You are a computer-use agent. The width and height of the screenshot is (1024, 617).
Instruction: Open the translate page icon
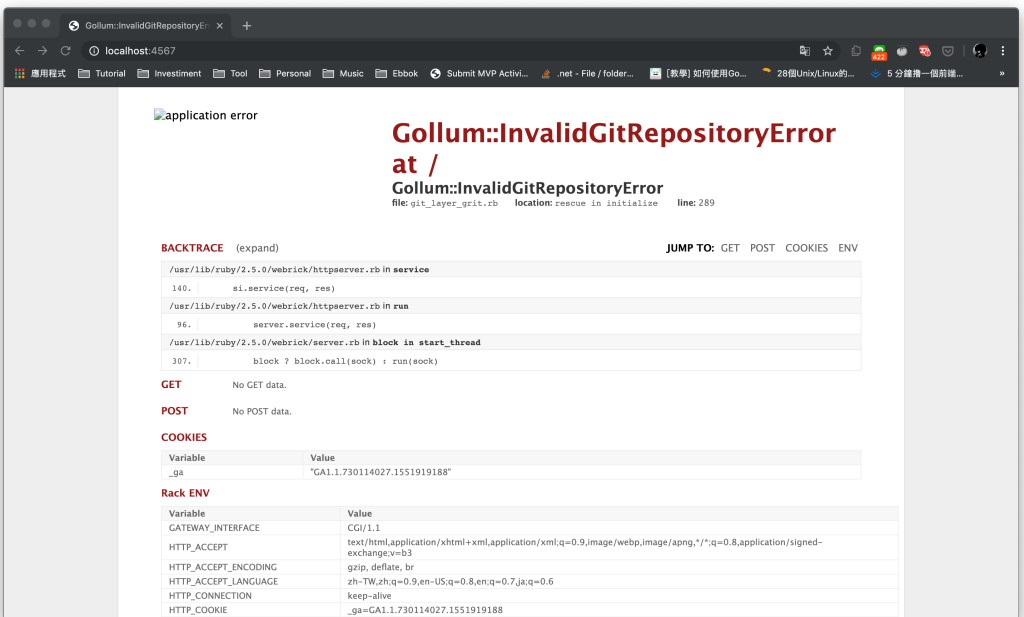coord(805,51)
